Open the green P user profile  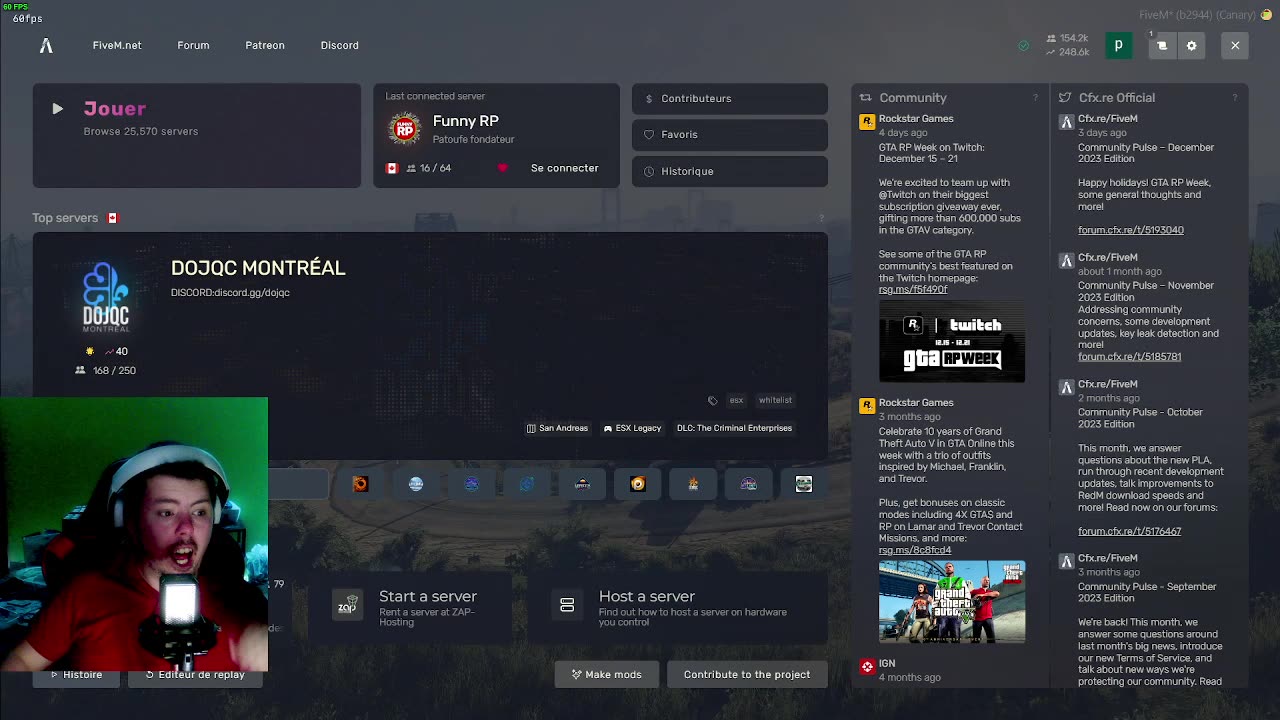pos(1118,45)
